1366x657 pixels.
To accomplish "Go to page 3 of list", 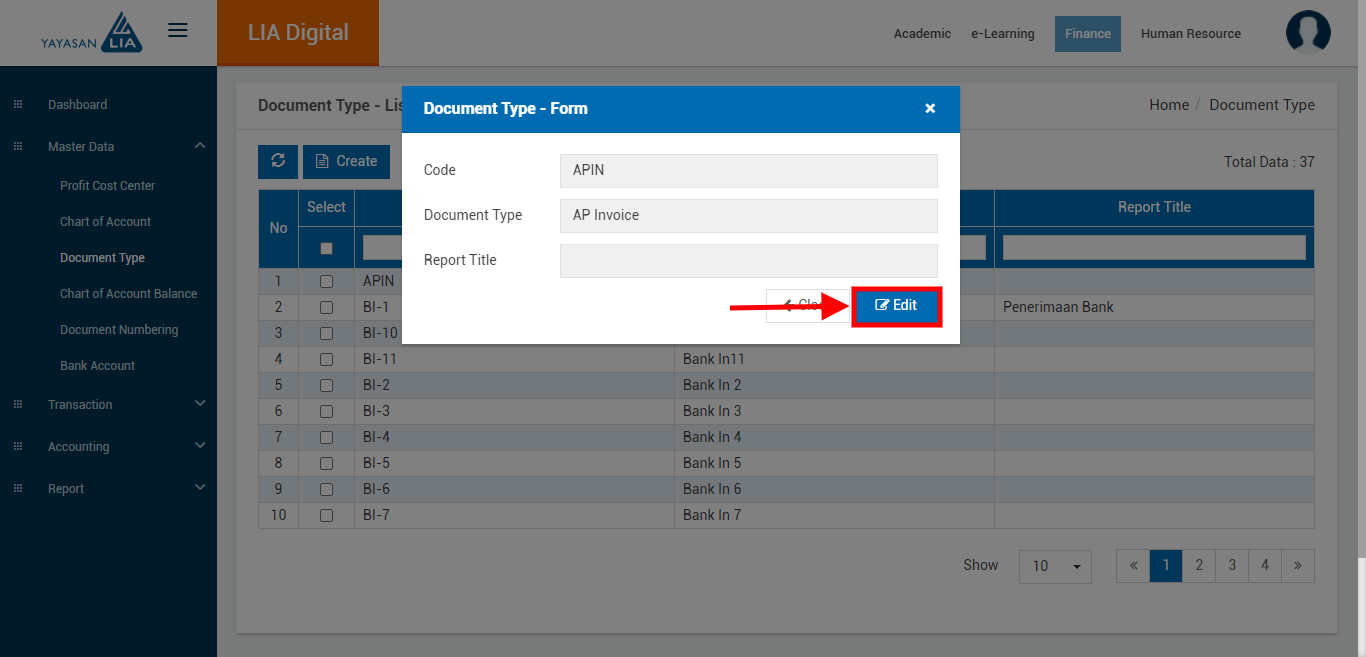I will (1231, 566).
